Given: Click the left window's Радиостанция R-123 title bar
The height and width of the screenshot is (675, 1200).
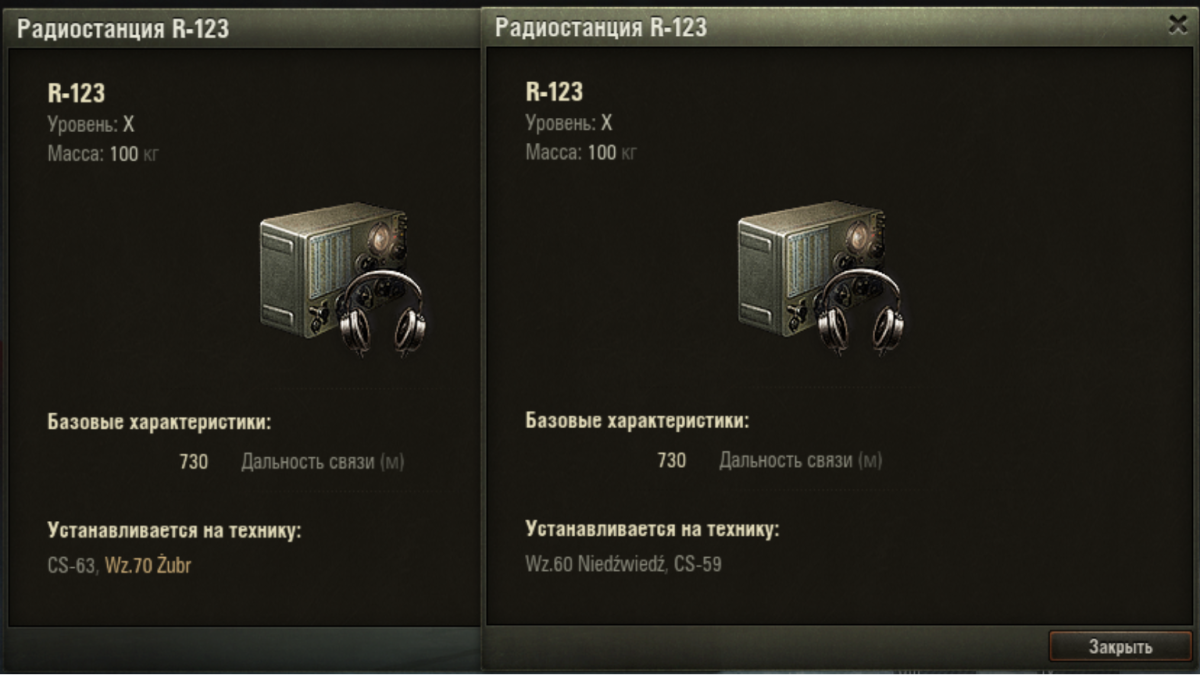Looking at the screenshot, I should pyautogui.click(x=240, y=29).
